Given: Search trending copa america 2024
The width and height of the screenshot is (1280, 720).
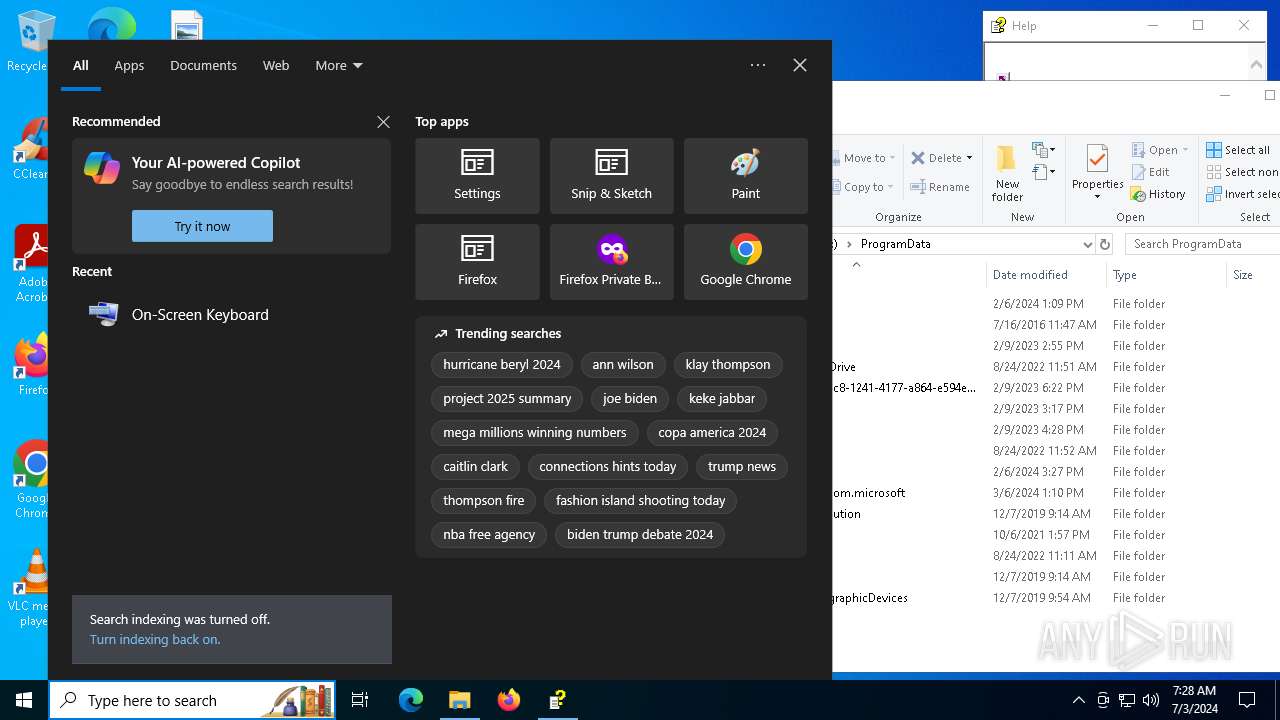Looking at the screenshot, I should (712, 433).
